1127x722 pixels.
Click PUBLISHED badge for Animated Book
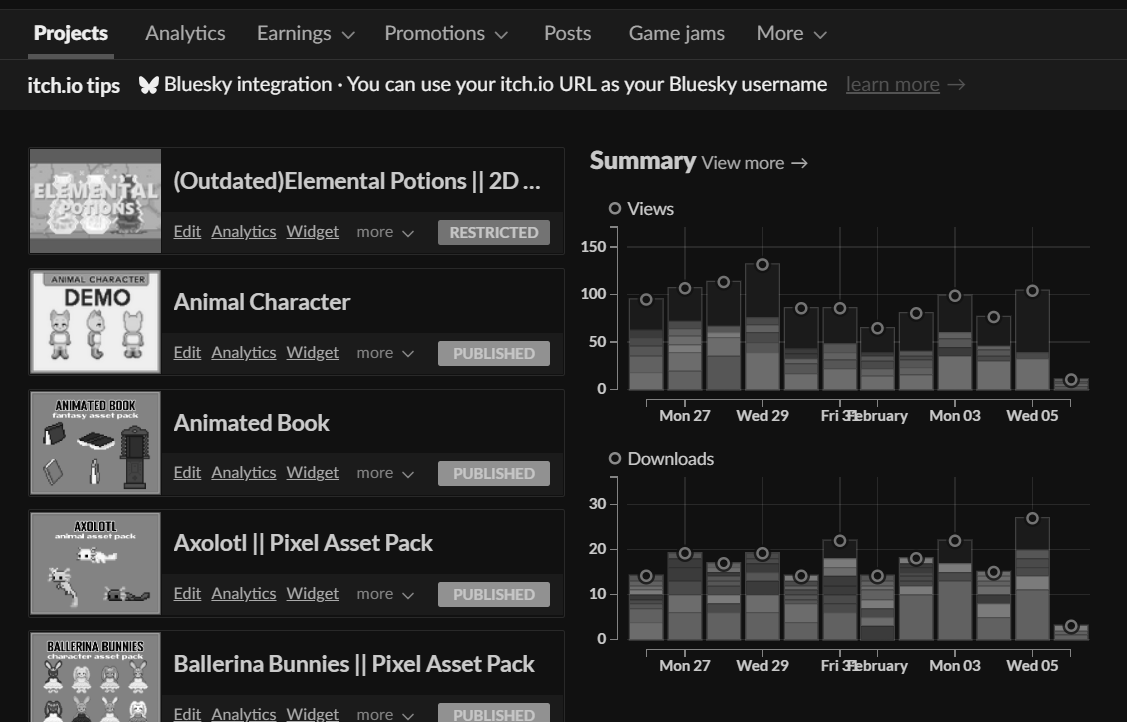(x=494, y=473)
